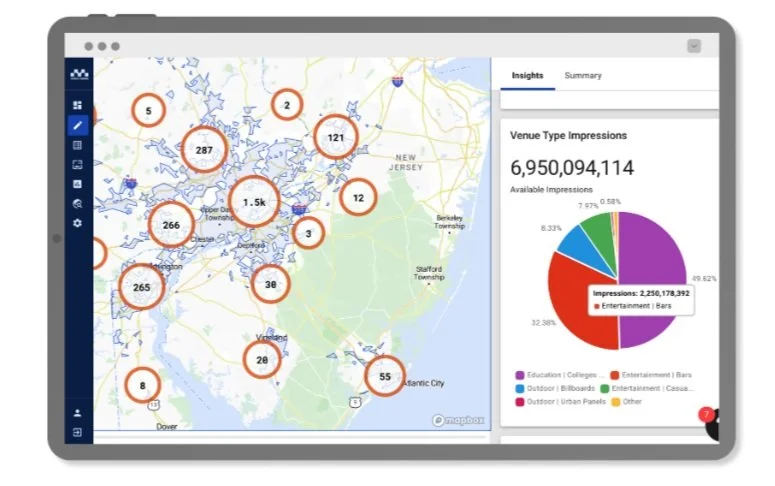Click the 30 map cluster below Deptford

[x=270, y=284]
